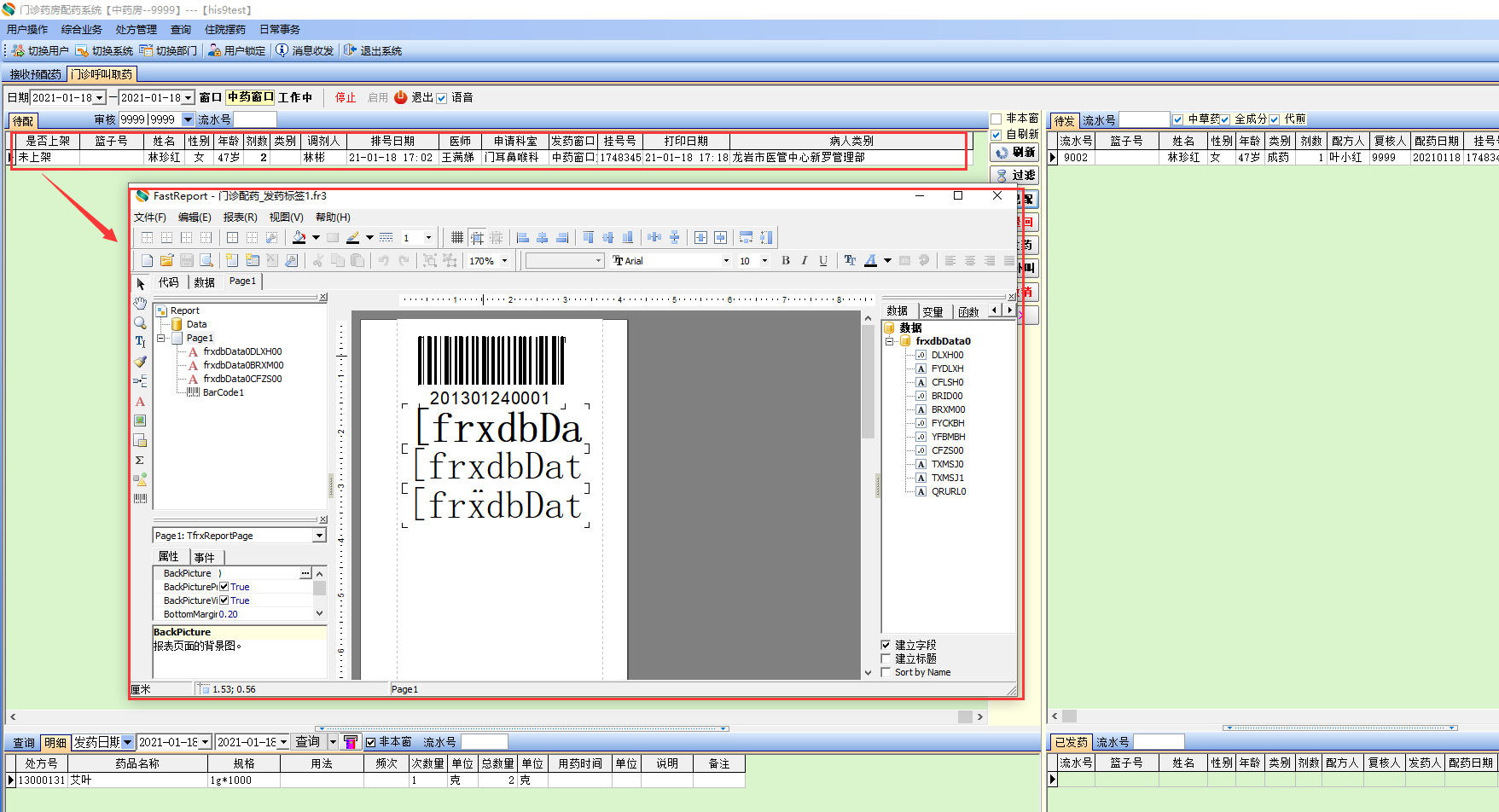Open font settings with the TT icon

[x=850, y=261]
